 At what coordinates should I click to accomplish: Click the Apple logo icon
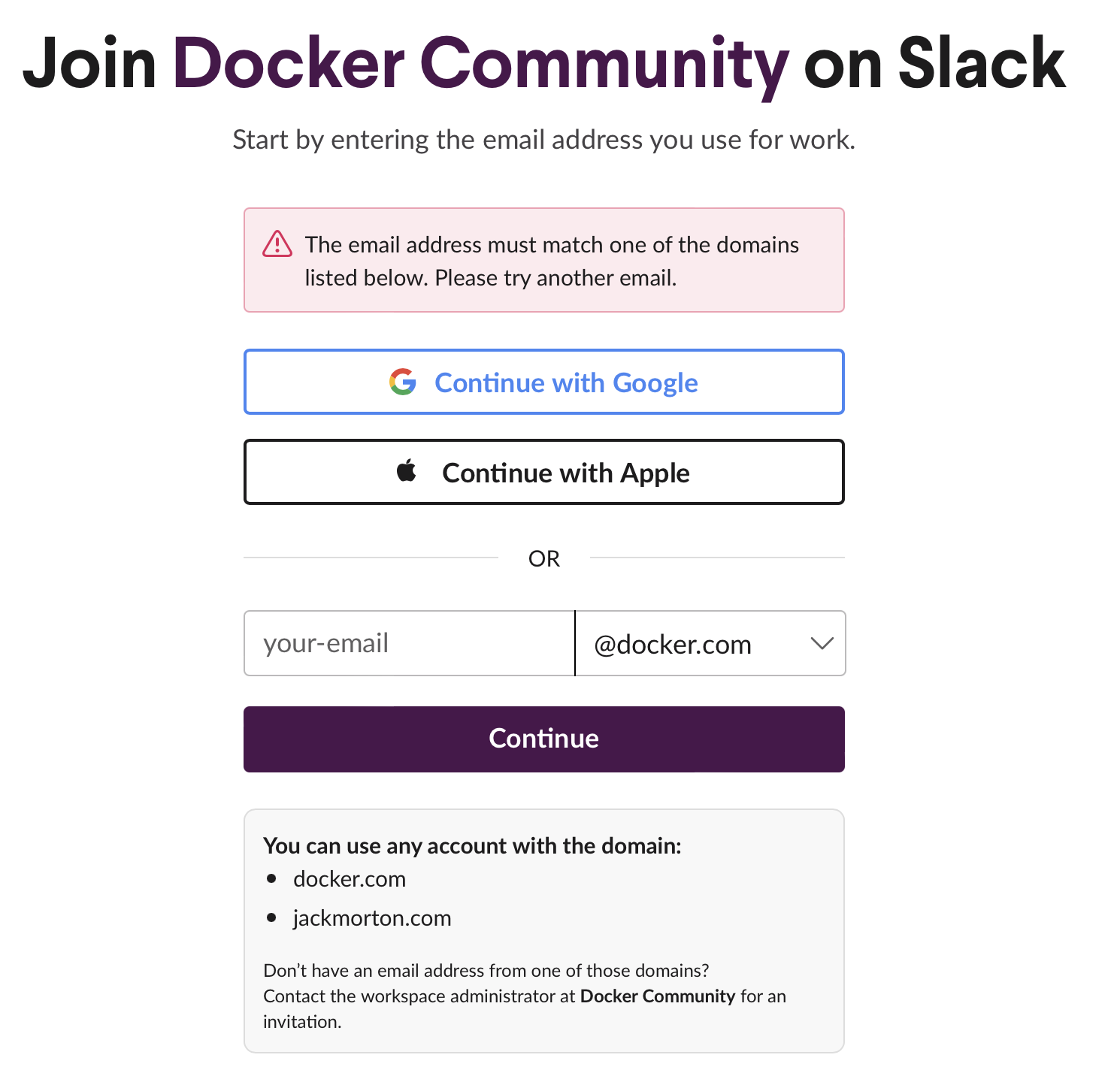pyautogui.click(x=406, y=472)
